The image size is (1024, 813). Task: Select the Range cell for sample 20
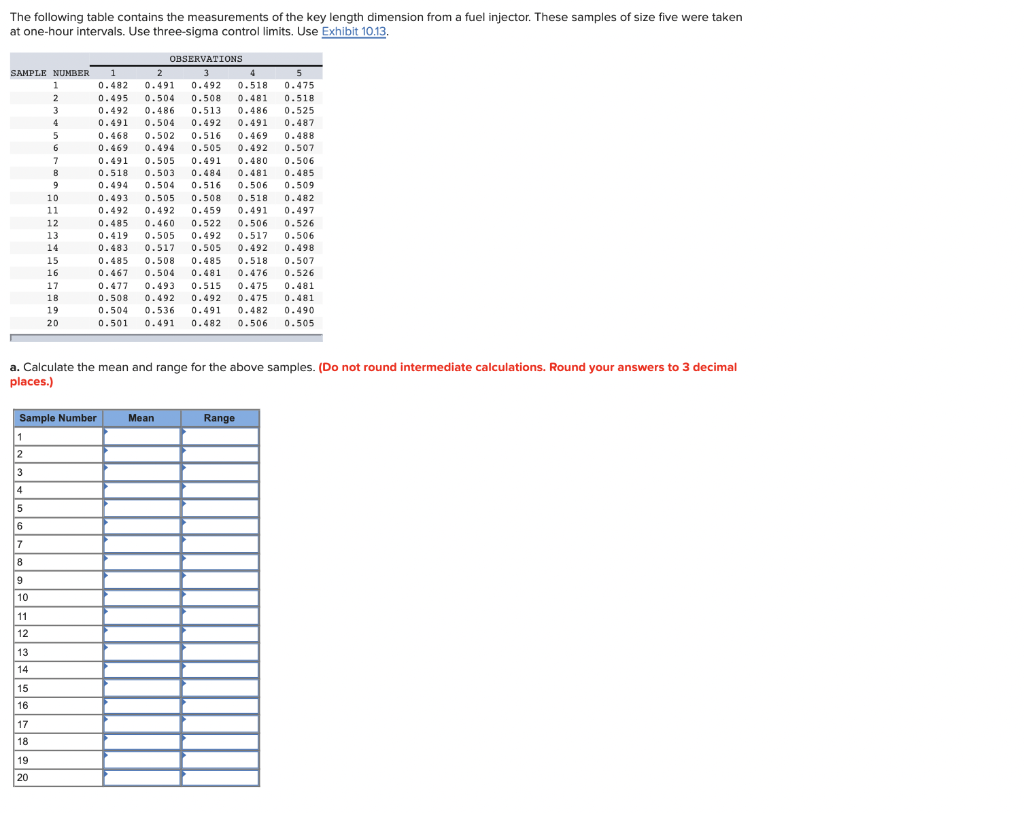click(x=219, y=778)
